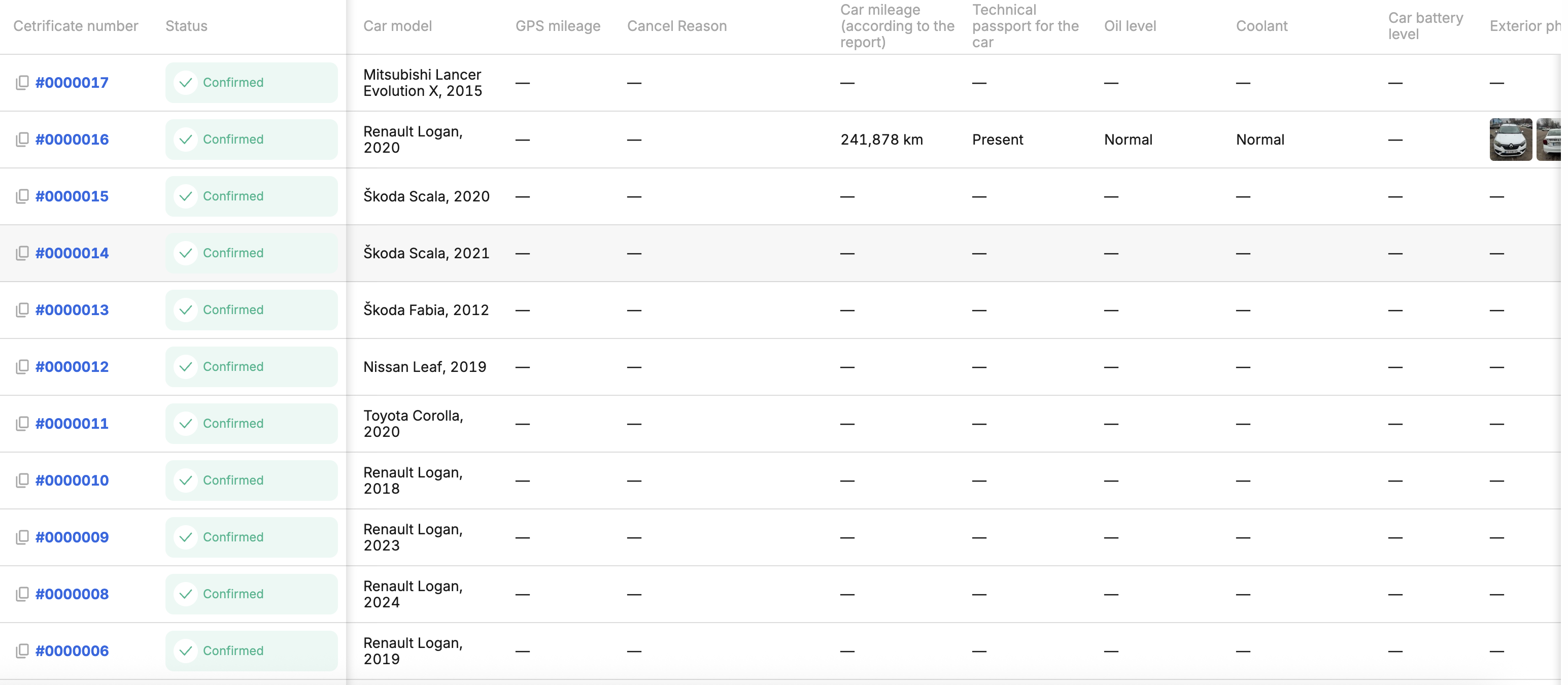This screenshot has height=685, width=1568.
Task: Click Confirmed status badge for #0000017
Action: (251, 83)
